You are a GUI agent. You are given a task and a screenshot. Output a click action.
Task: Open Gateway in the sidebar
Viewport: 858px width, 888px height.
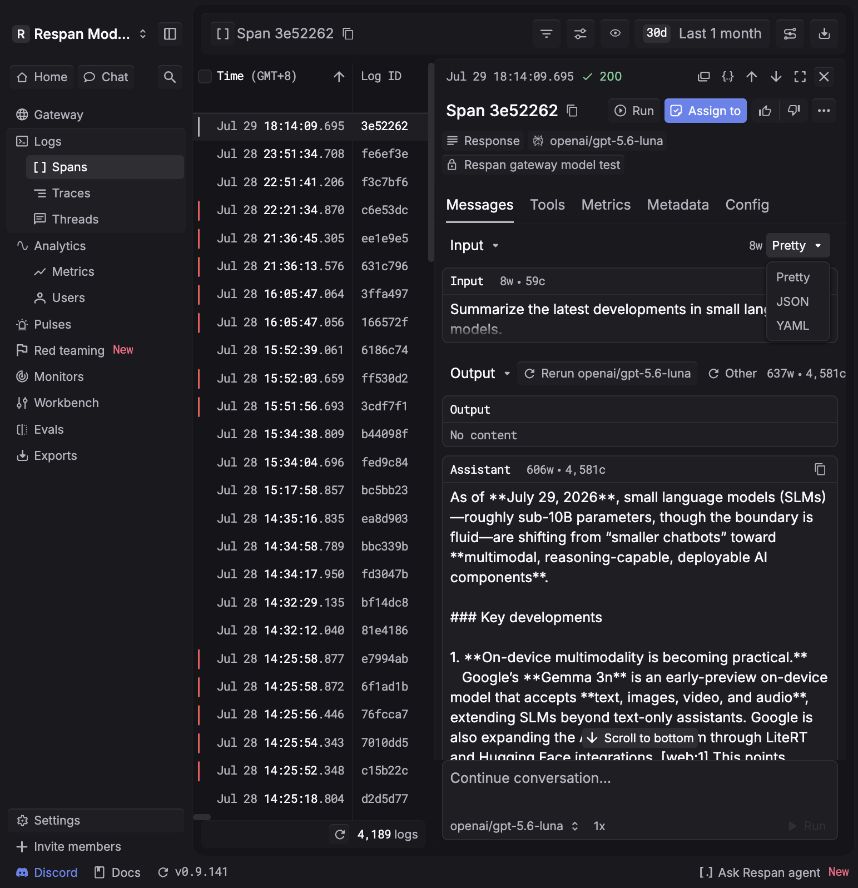96,115
